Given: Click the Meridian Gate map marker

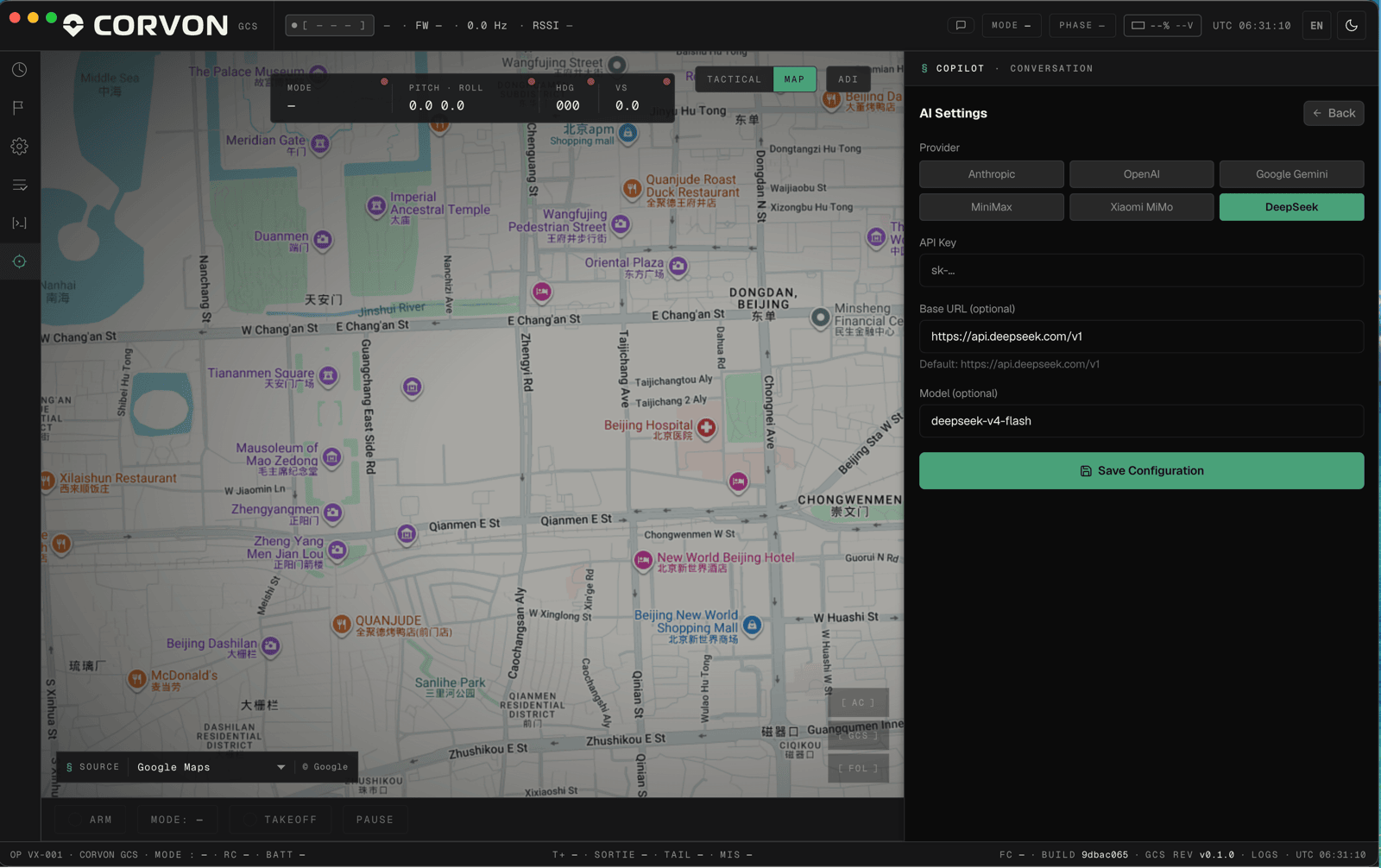Looking at the screenshot, I should pyautogui.click(x=320, y=142).
